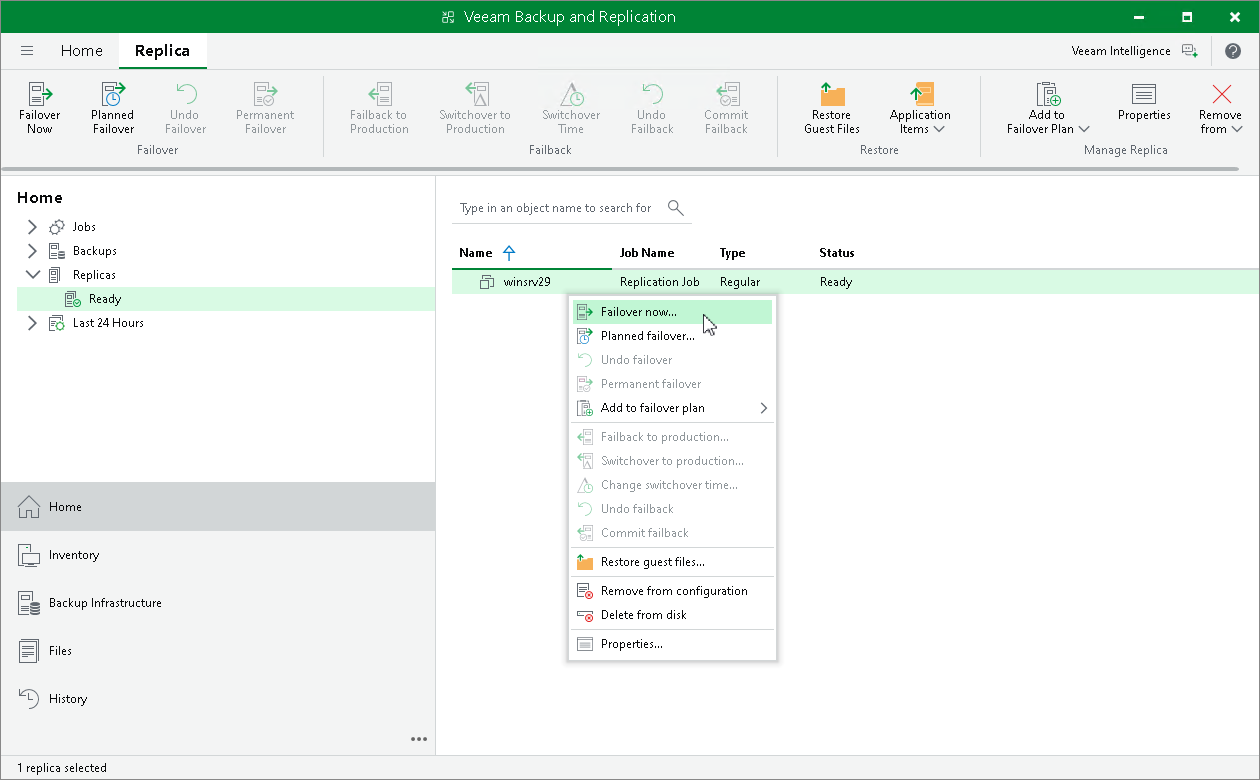The width and height of the screenshot is (1260, 780).
Task: Choose Permanent failover in the context menu
Action: [x=672, y=384]
